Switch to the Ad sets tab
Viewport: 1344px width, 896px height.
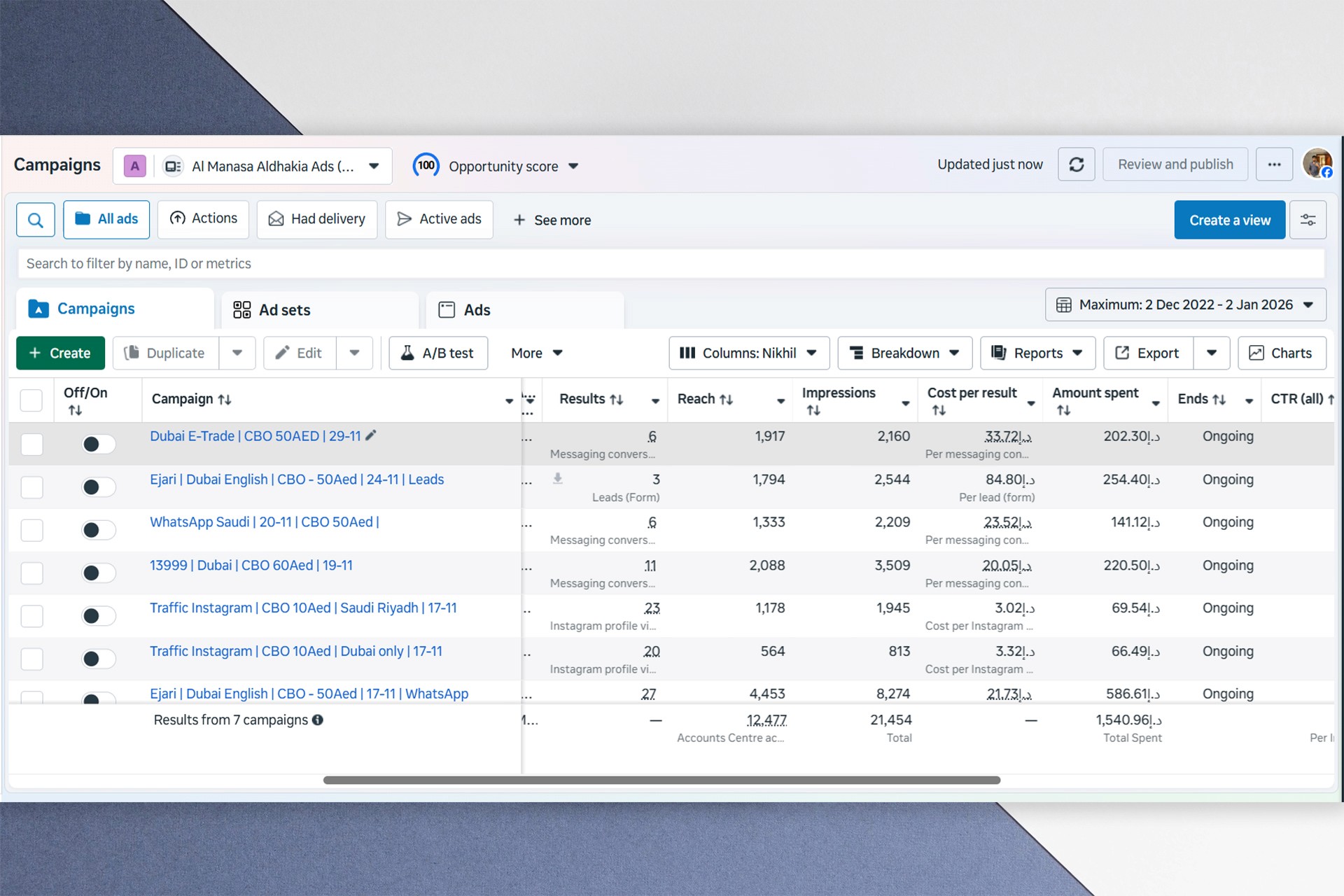tap(284, 310)
